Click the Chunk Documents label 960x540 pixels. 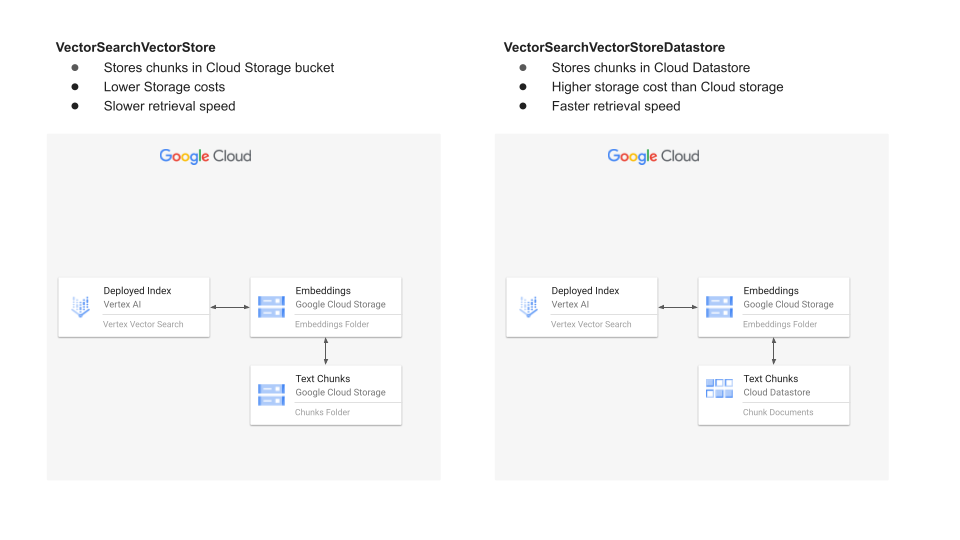point(778,412)
